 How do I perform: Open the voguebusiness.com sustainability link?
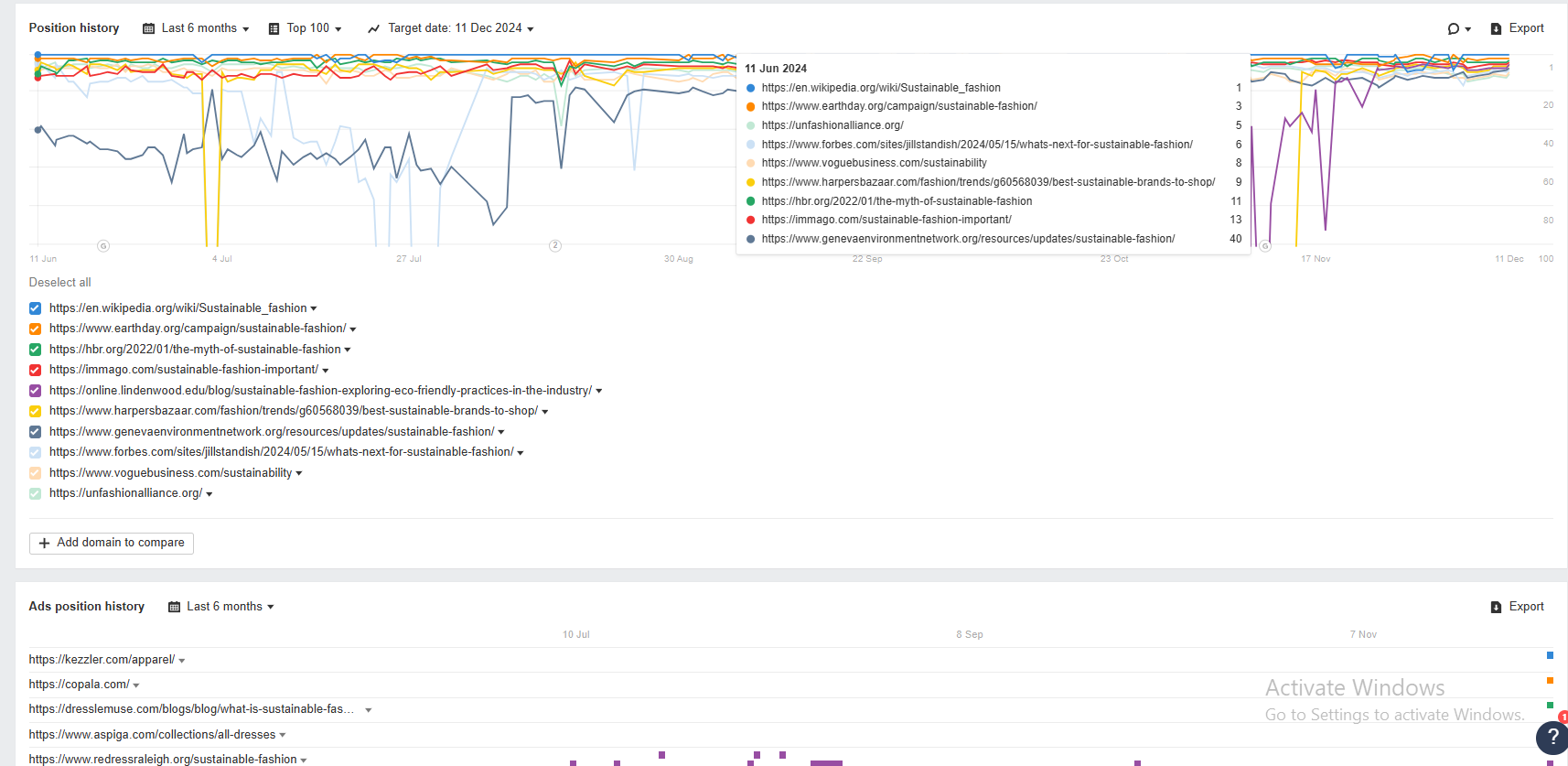coord(171,473)
